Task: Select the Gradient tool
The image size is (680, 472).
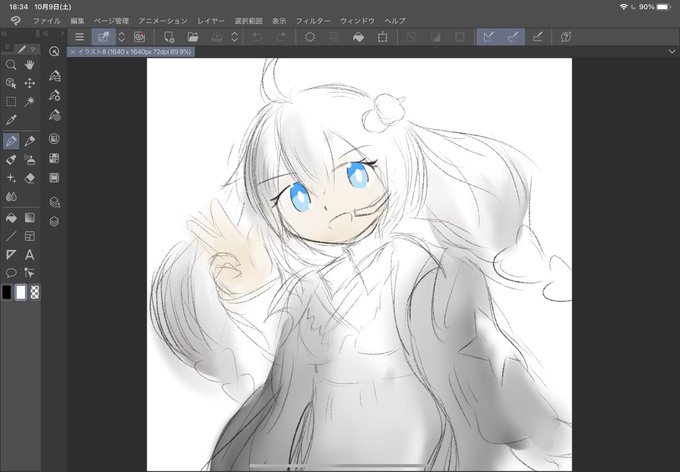Action: (x=29, y=217)
